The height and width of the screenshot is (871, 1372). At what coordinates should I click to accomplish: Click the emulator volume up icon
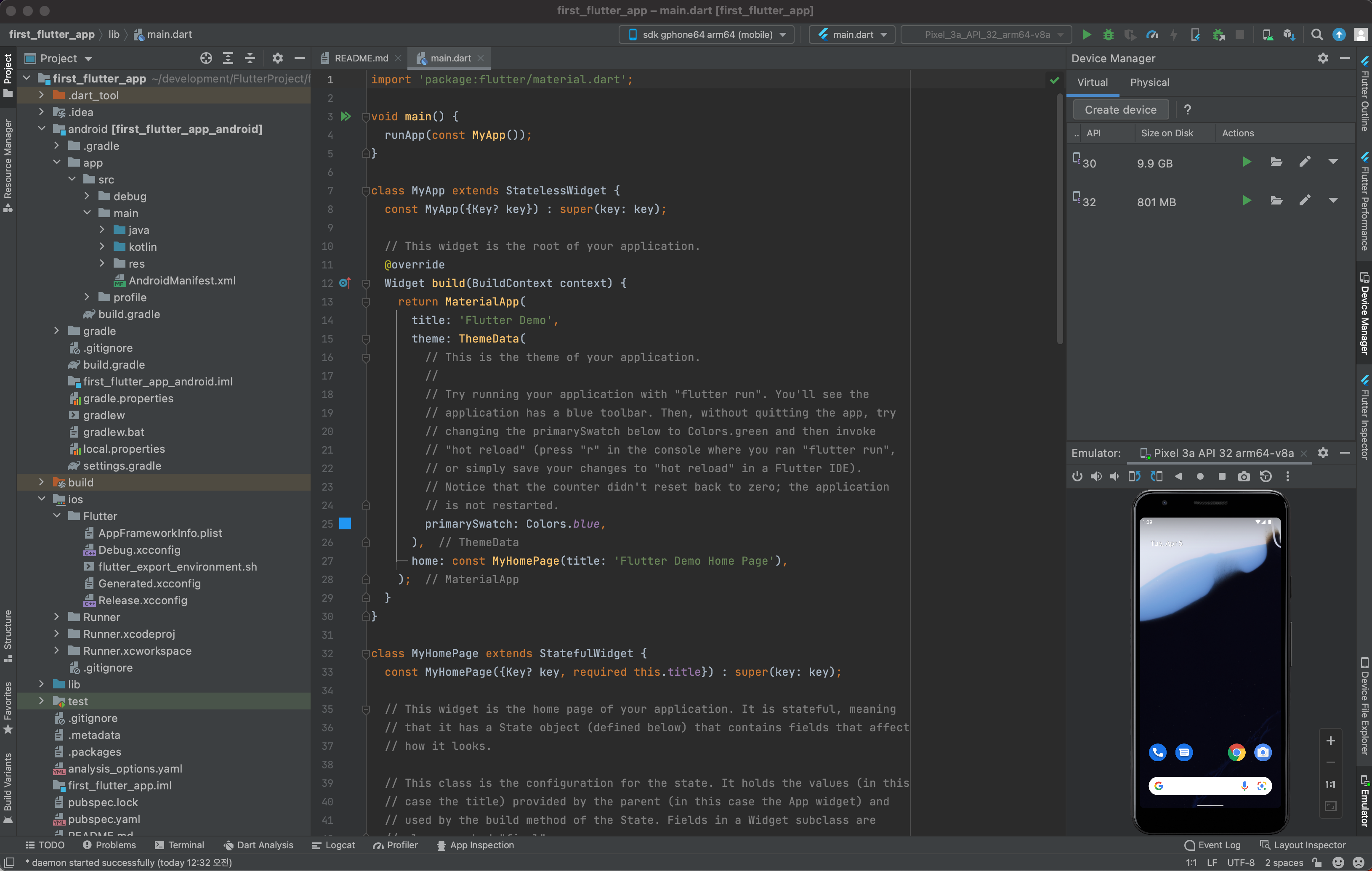[x=1095, y=476]
